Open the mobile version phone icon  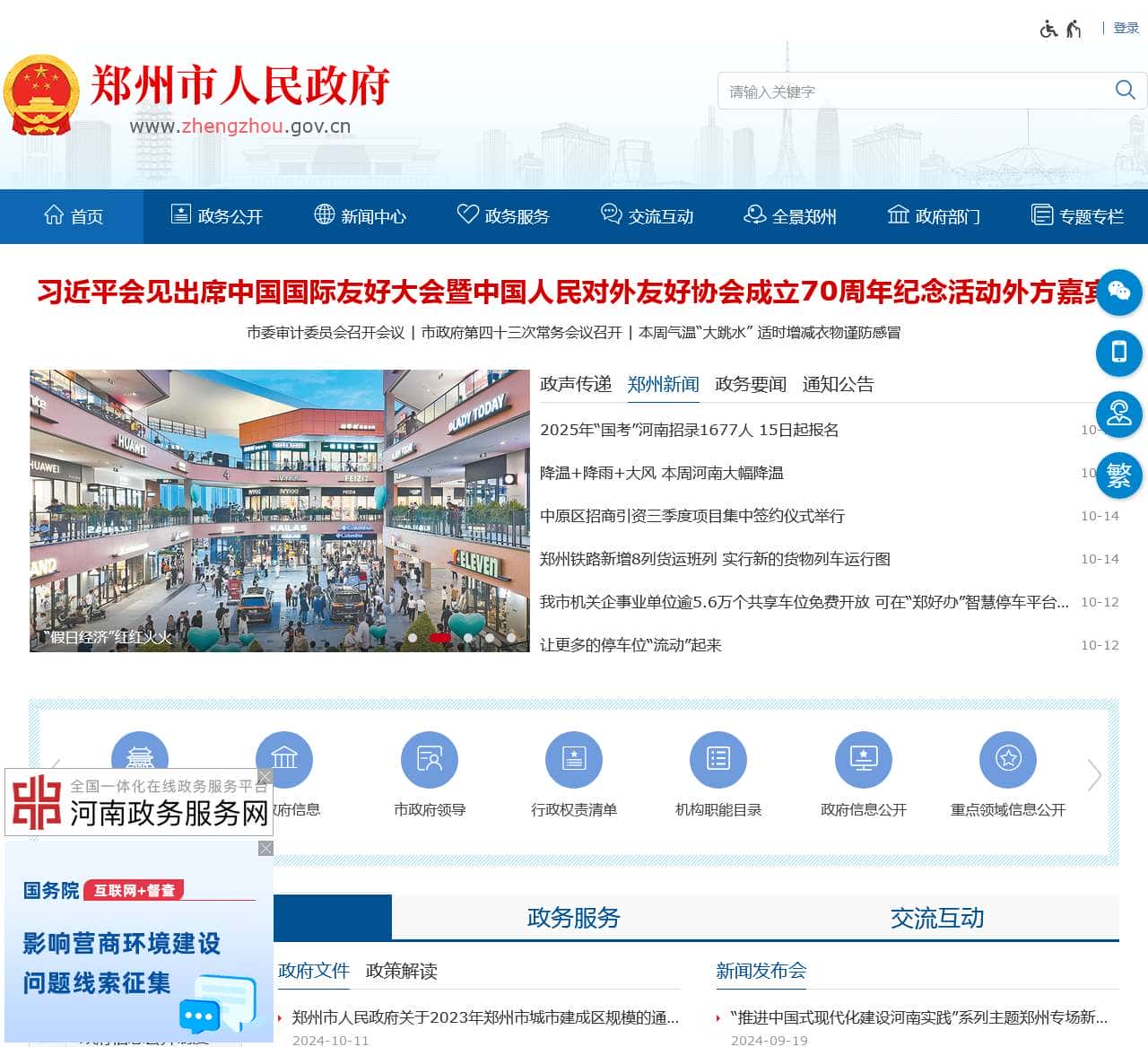click(x=1118, y=353)
